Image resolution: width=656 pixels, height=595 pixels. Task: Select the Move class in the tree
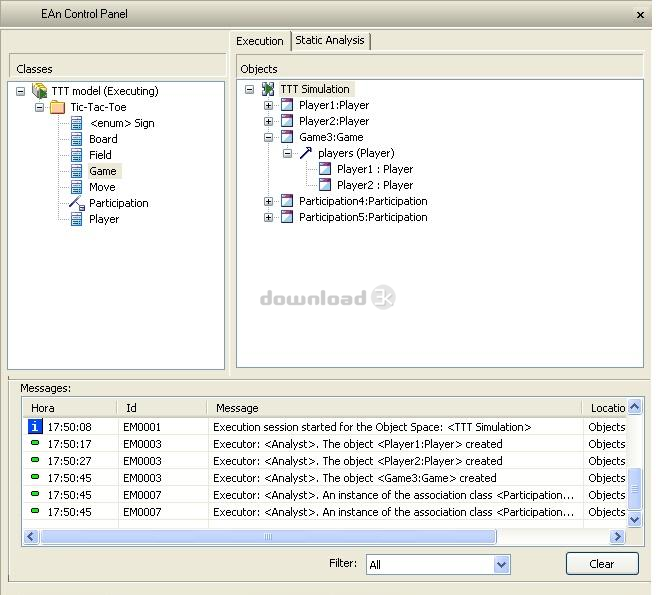point(102,187)
